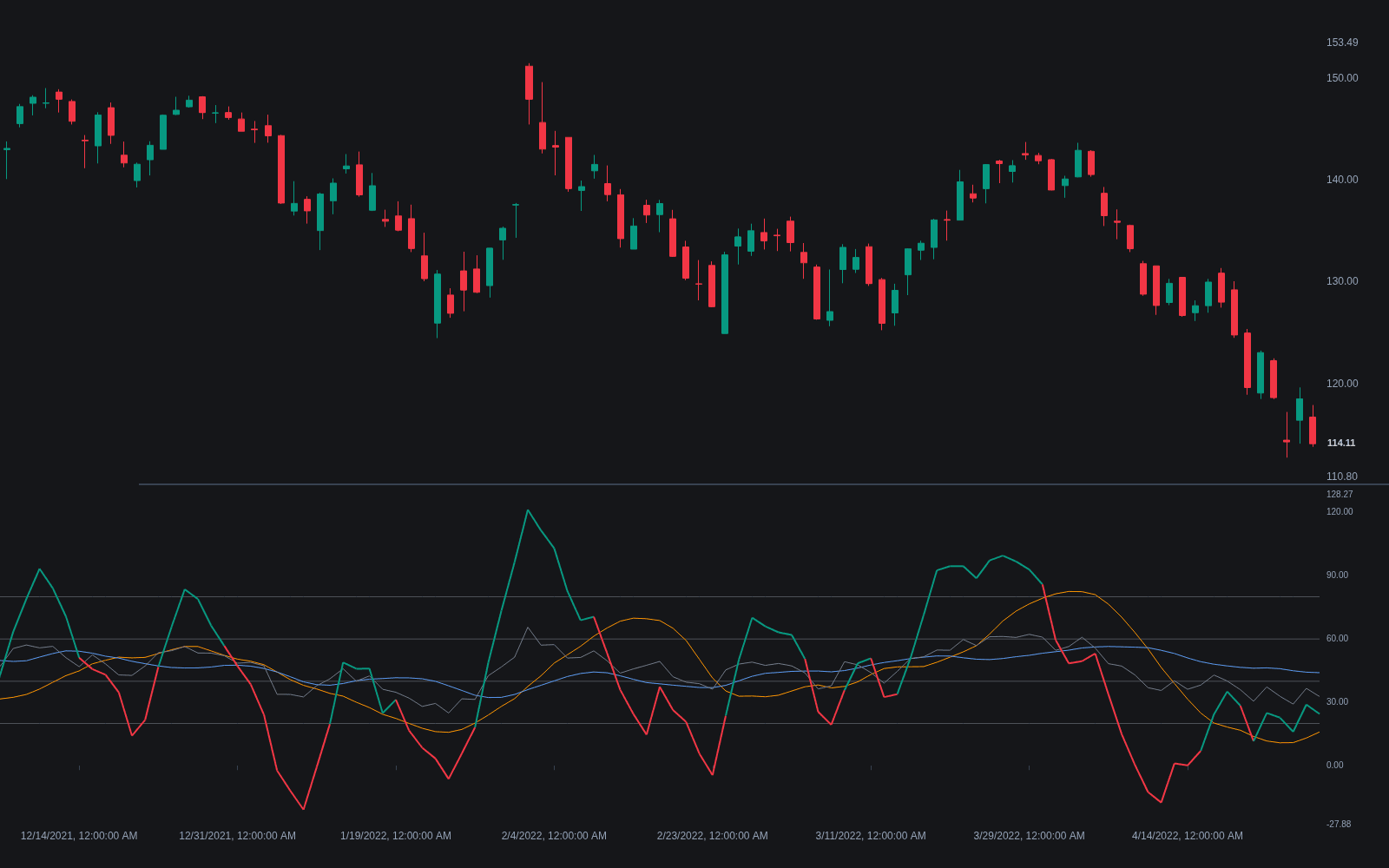Click the 110.80 bottom price label

[x=1342, y=477]
